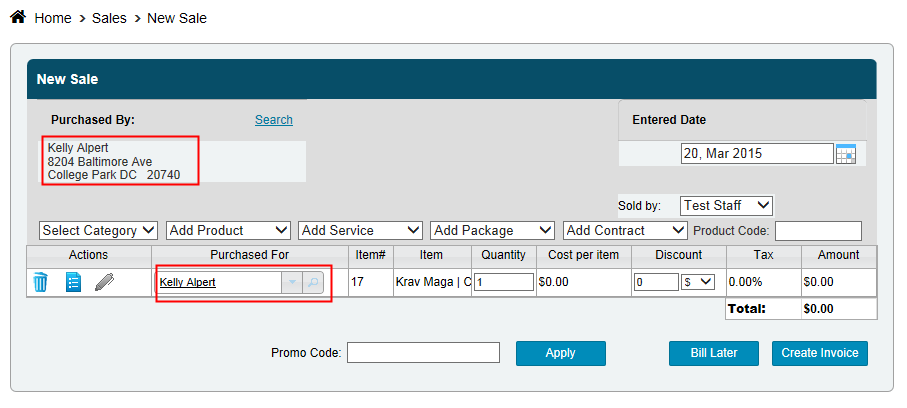Open the Add Product dropdown
This screenshot has width=907, height=408.
click(228, 231)
